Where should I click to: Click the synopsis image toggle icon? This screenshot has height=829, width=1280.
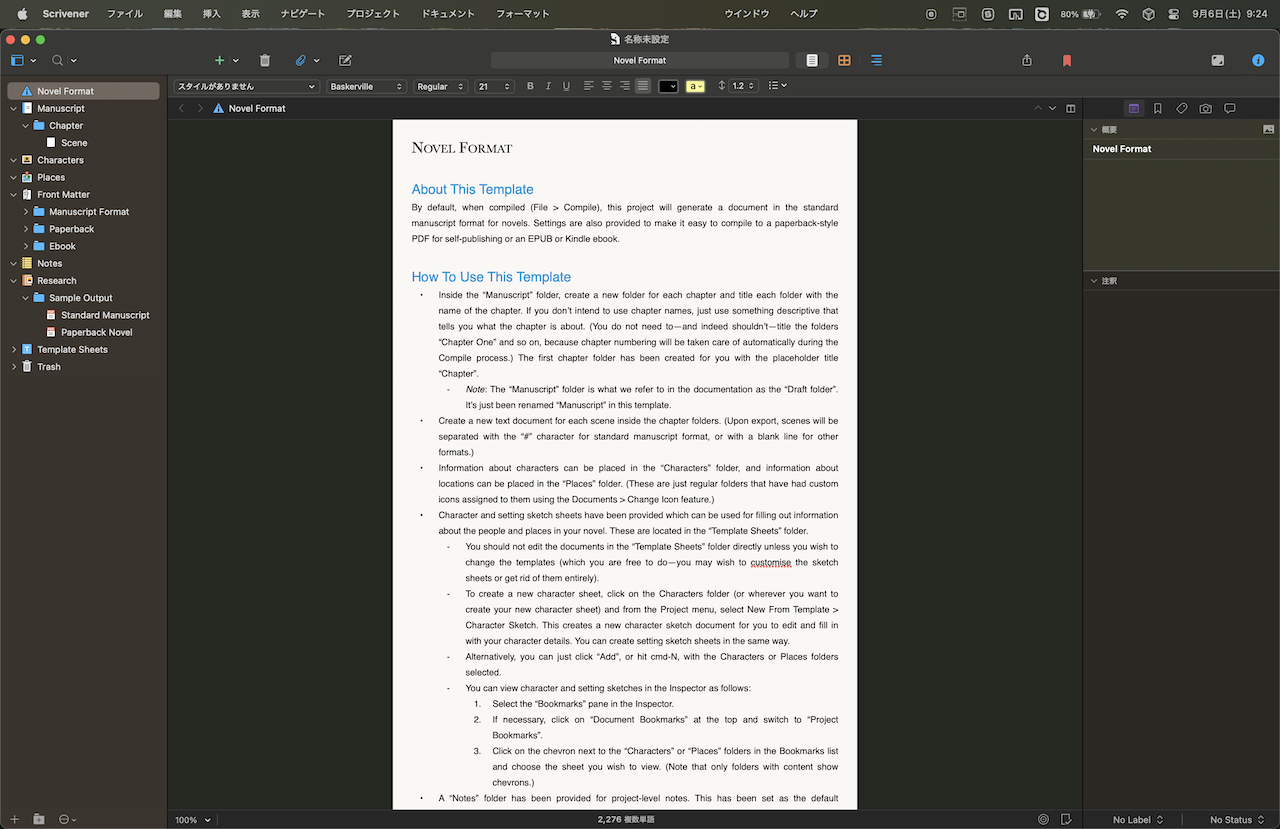(1269, 129)
